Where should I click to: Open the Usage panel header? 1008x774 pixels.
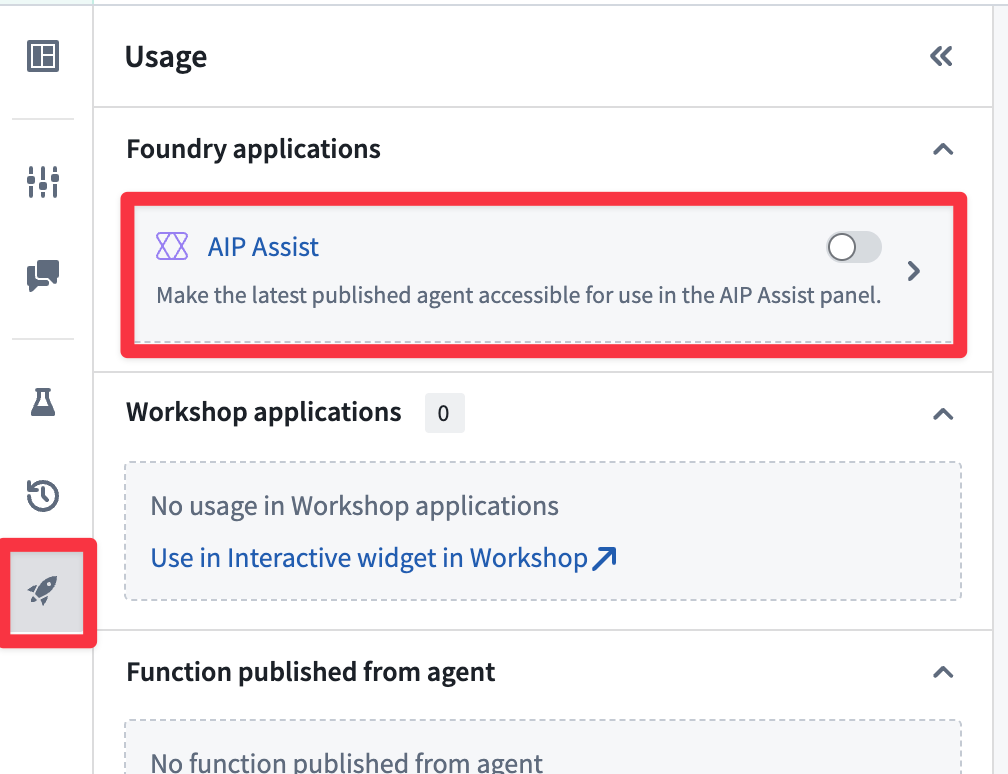pos(165,57)
